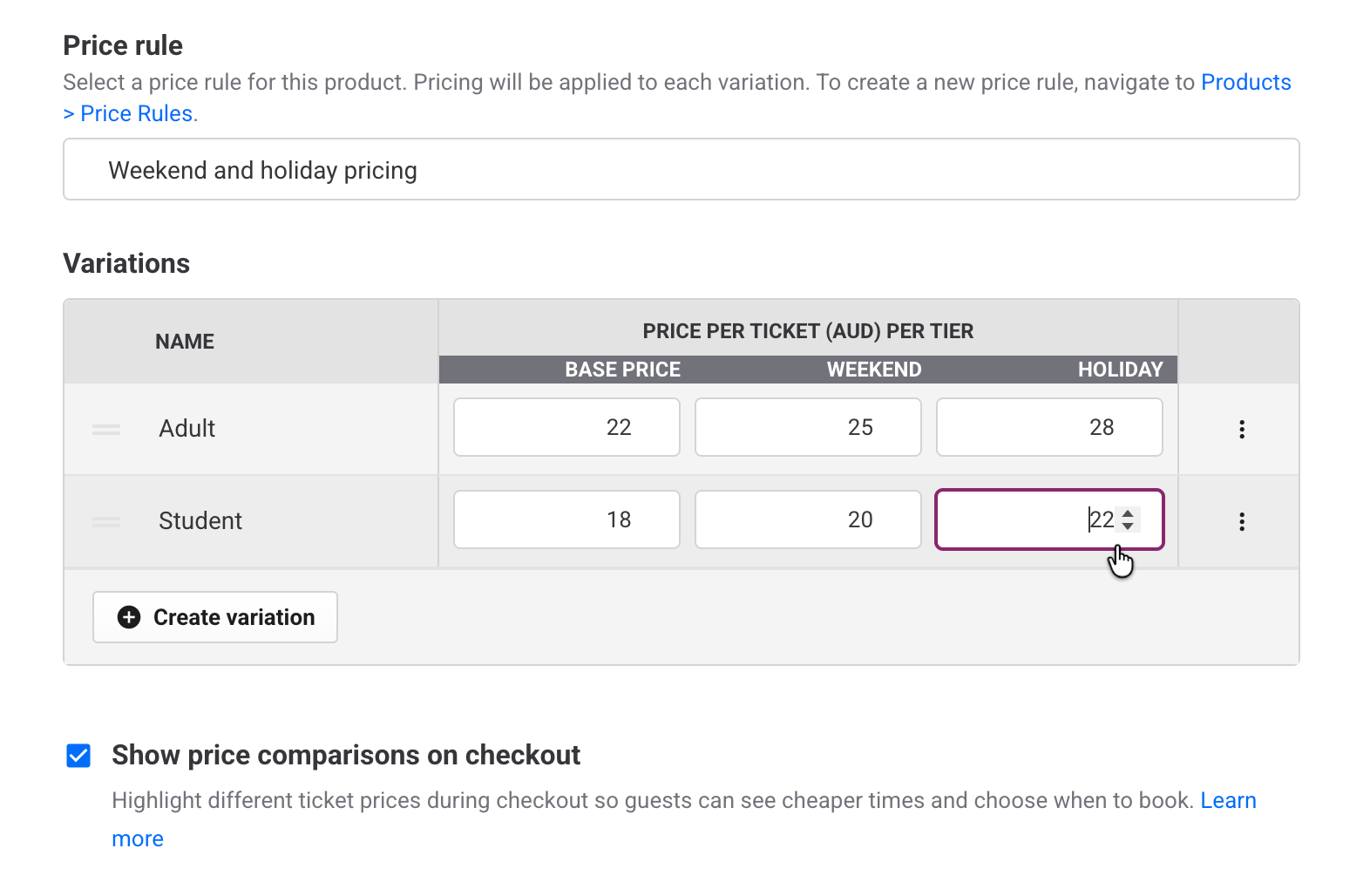Increase Student holiday price with up arrow
Image resolution: width=1370 pixels, height=896 pixels.
point(1128,513)
